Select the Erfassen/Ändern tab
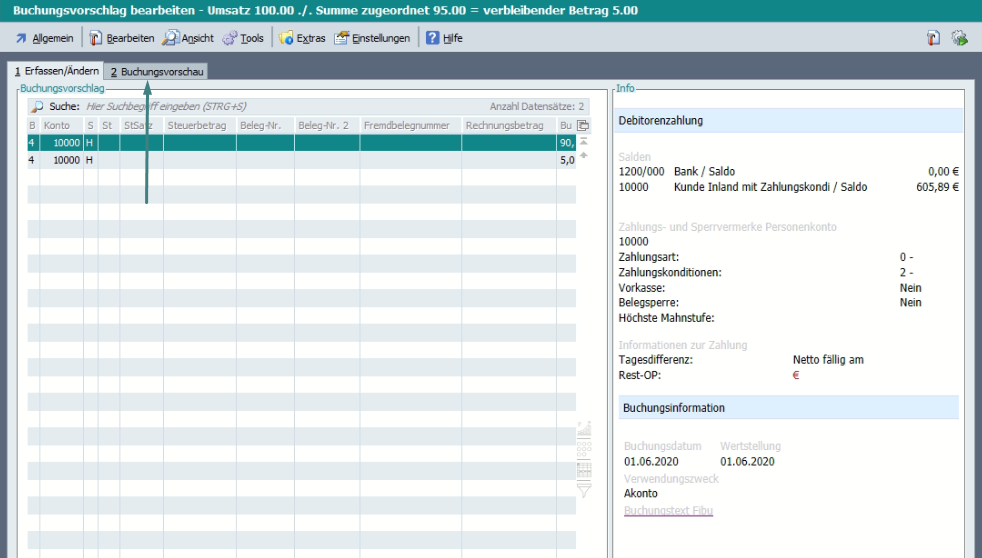The height and width of the screenshot is (558, 982). 56,71
